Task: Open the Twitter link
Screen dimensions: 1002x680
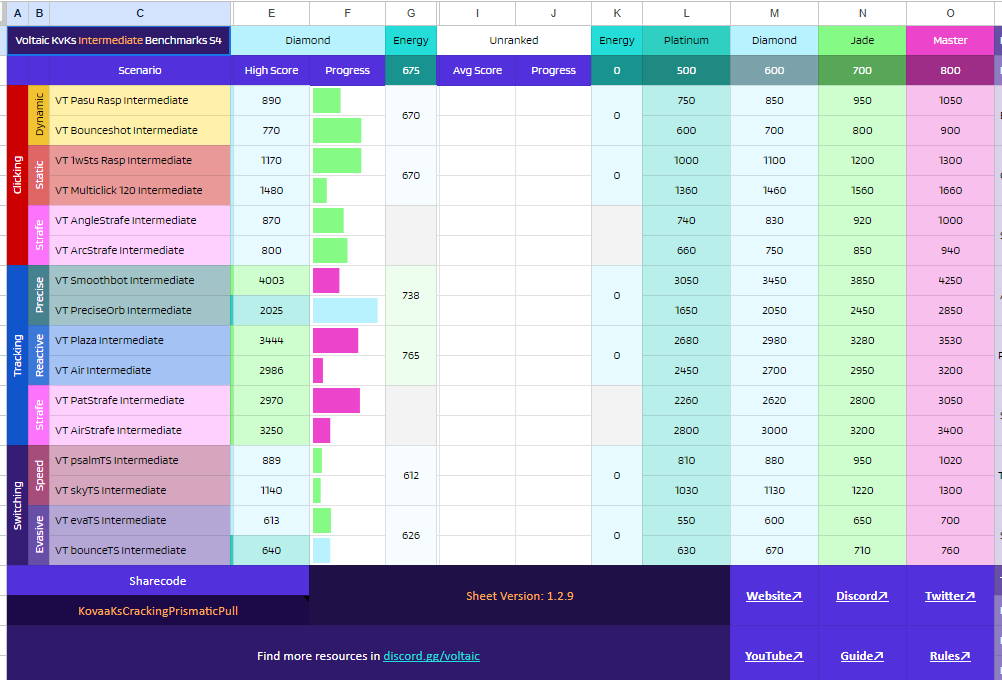Action: coord(950,596)
